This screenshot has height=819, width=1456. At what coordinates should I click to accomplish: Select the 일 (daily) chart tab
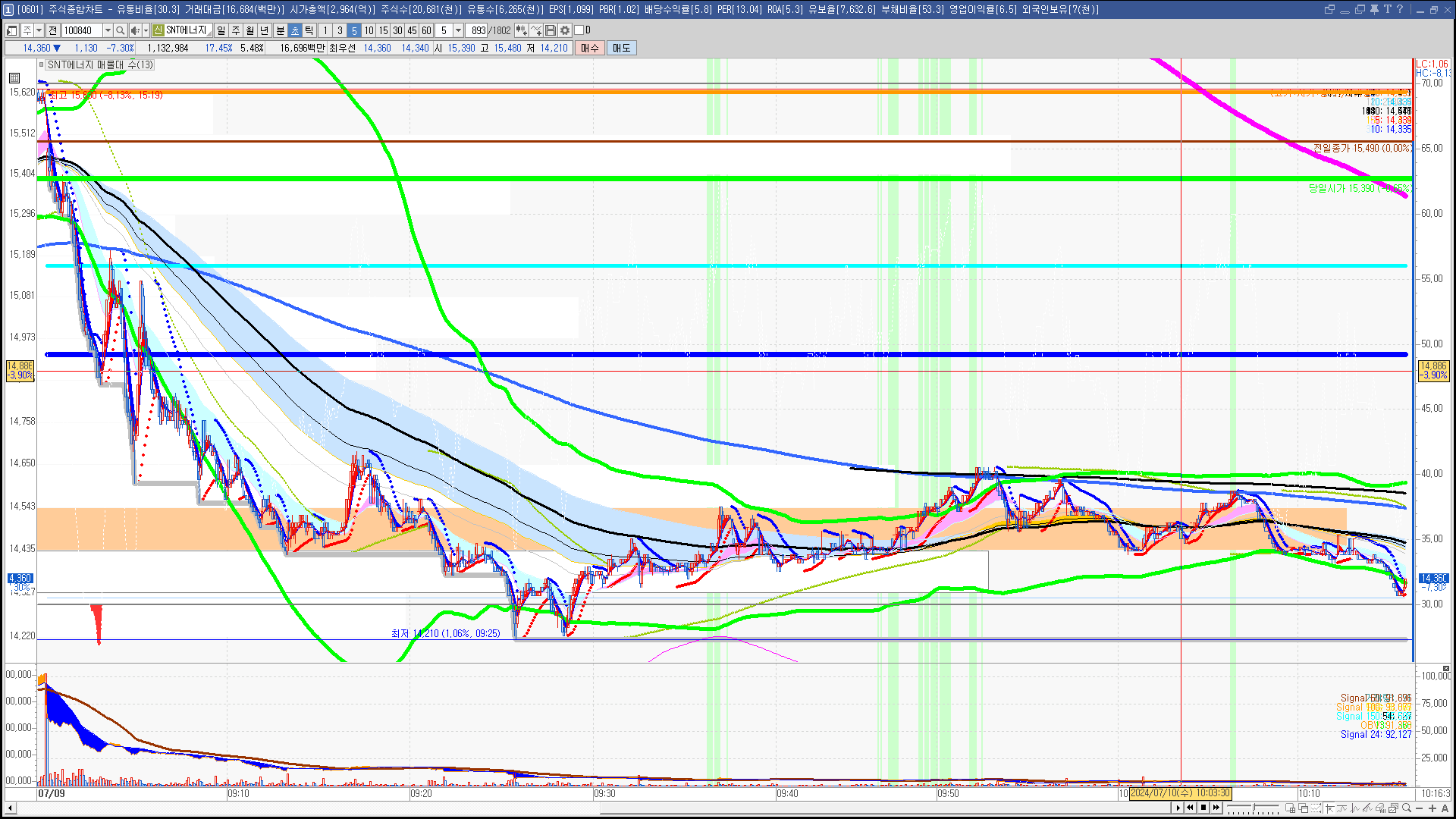click(x=221, y=30)
